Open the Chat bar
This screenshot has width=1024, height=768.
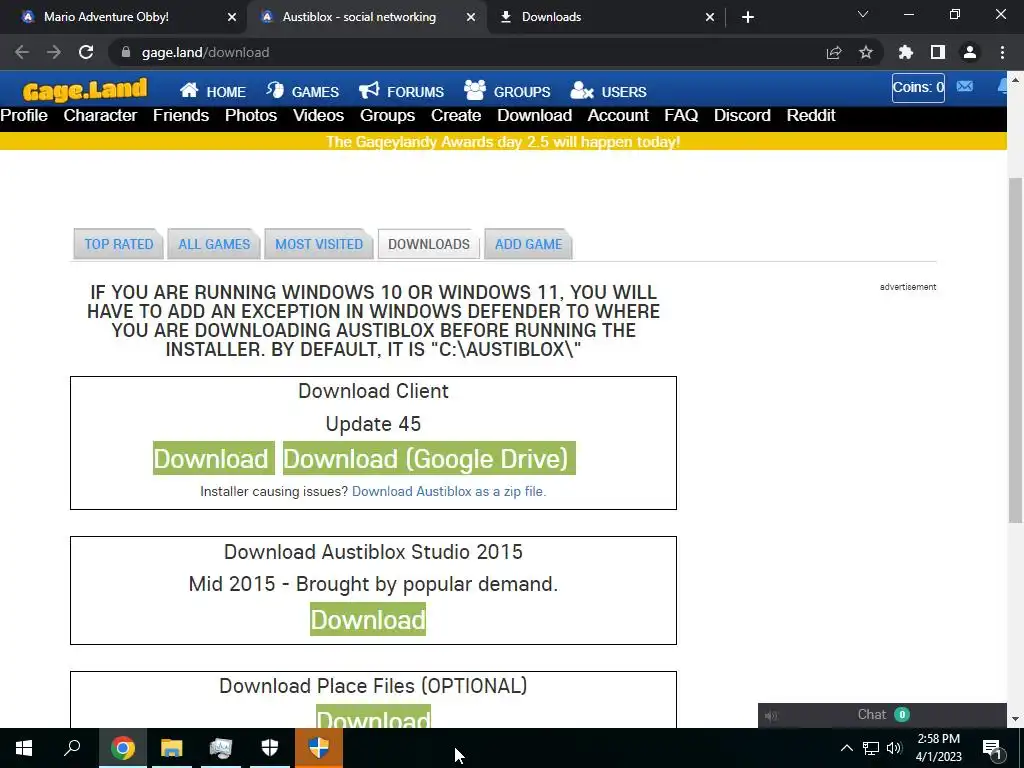pos(882,715)
